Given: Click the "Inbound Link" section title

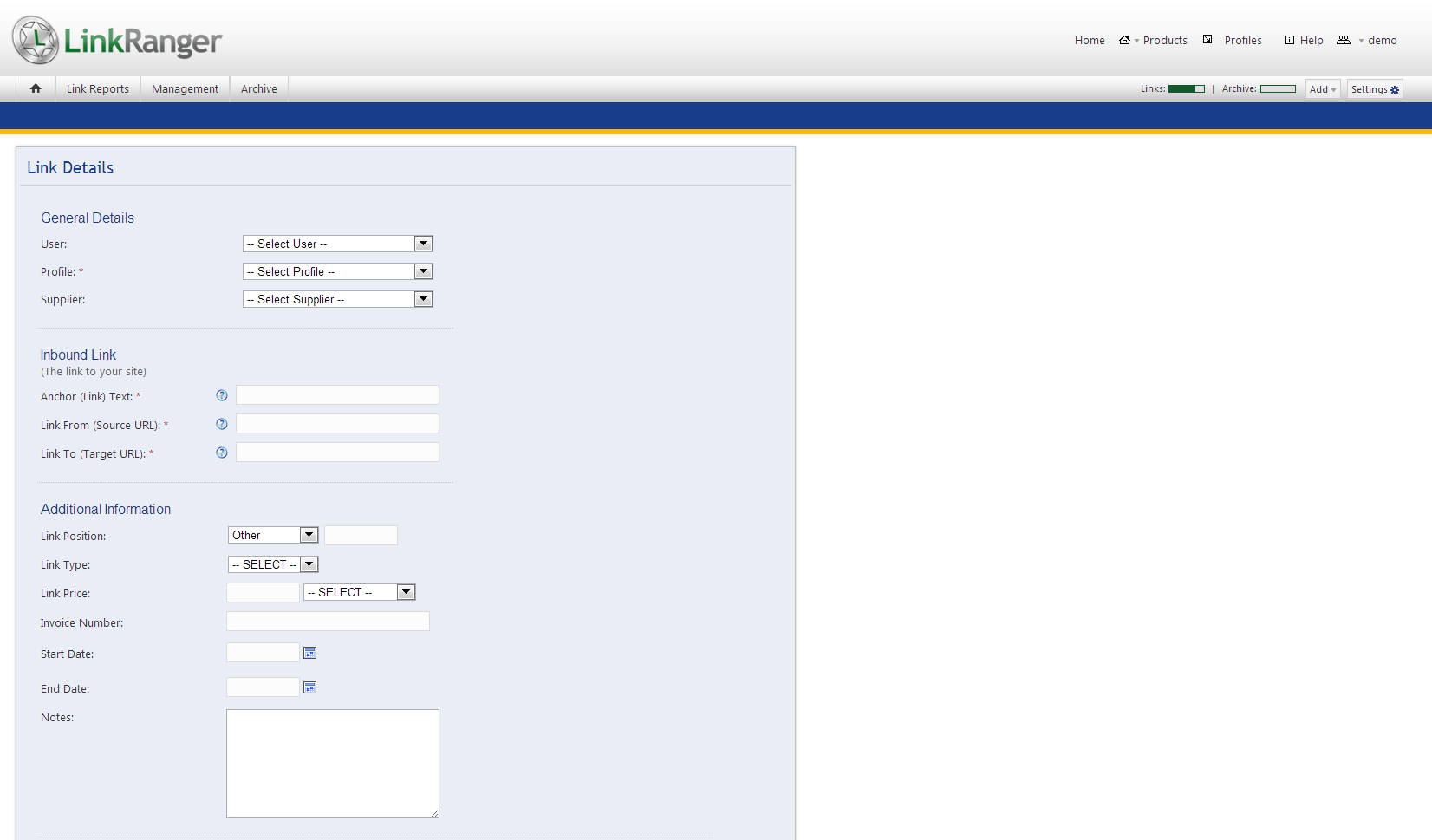Looking at the screenshot, I should (78, 355).
